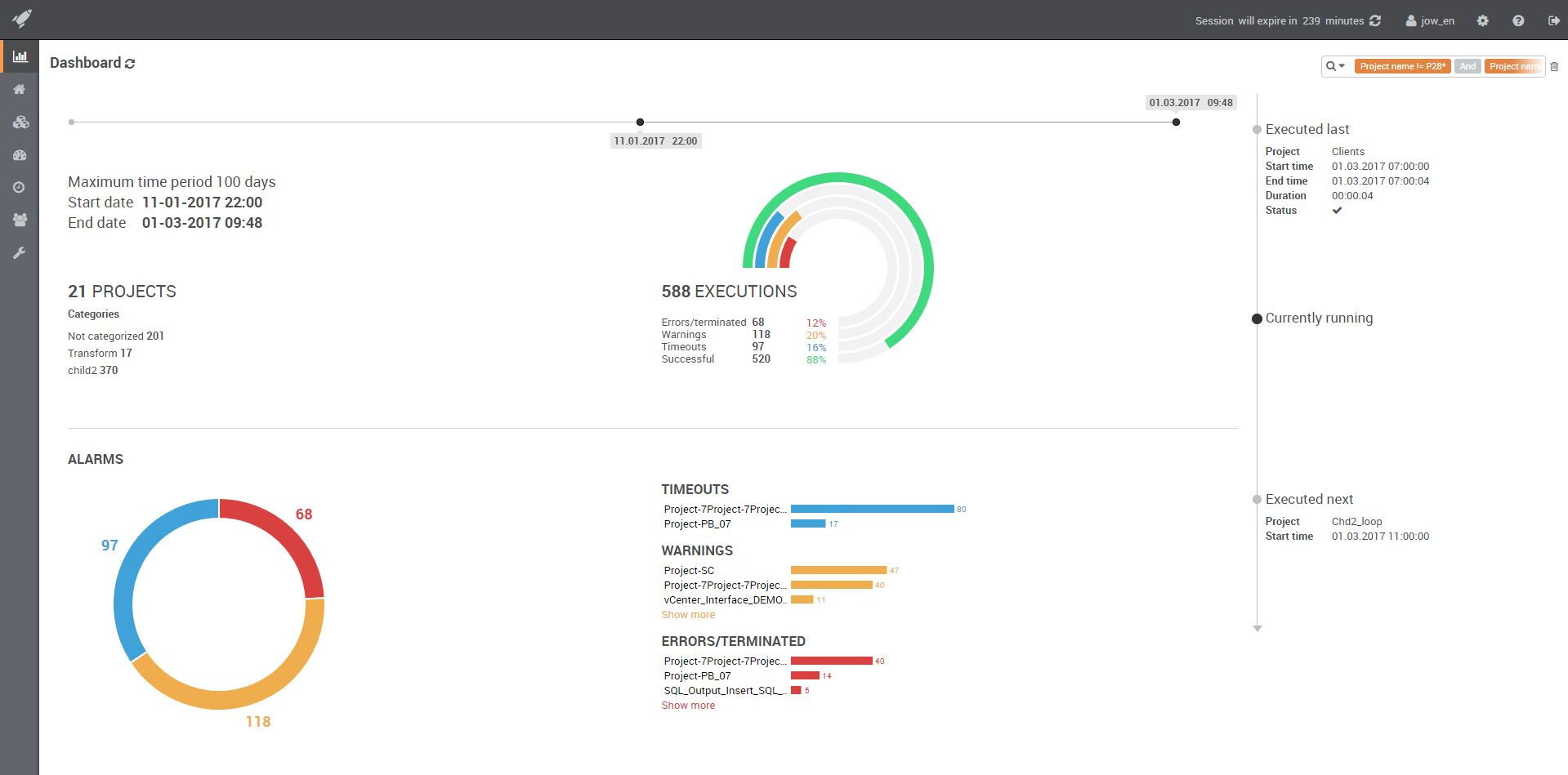
Task: Open the settings gear icon
Action: pyautogui.click(x=1482, y=21)
